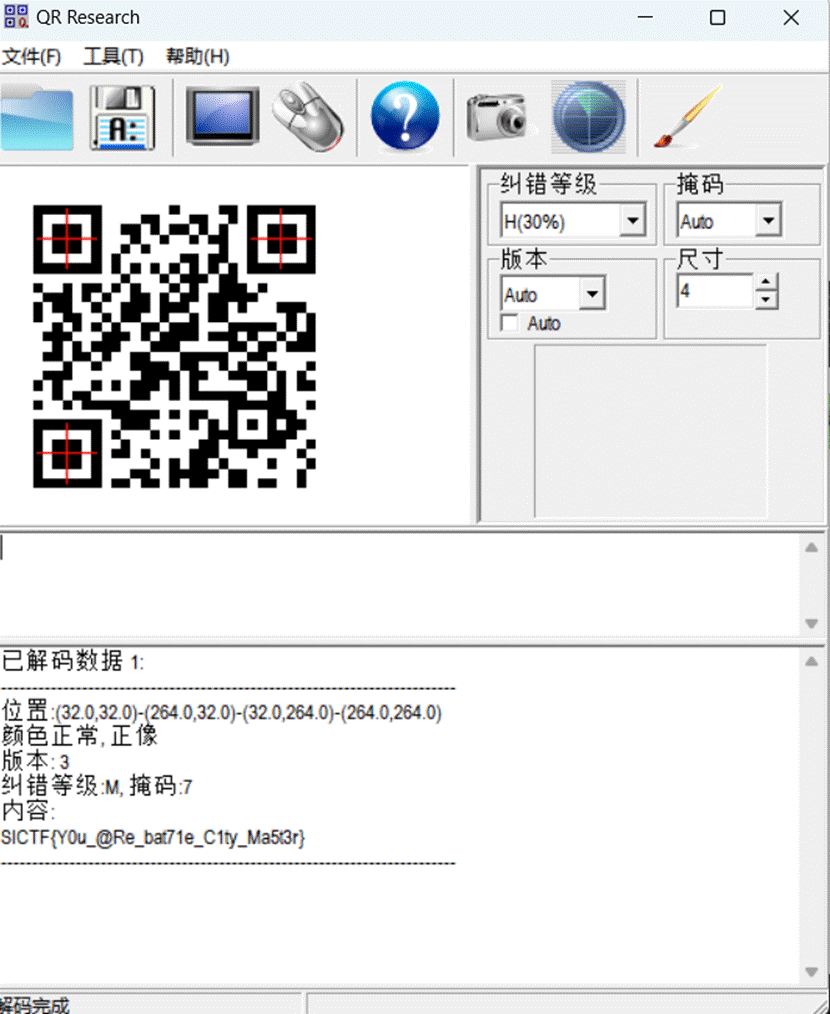Select the mouse pointer tool icon
The height and width of the screenshot is (1014, 830).
click(308, 118)
